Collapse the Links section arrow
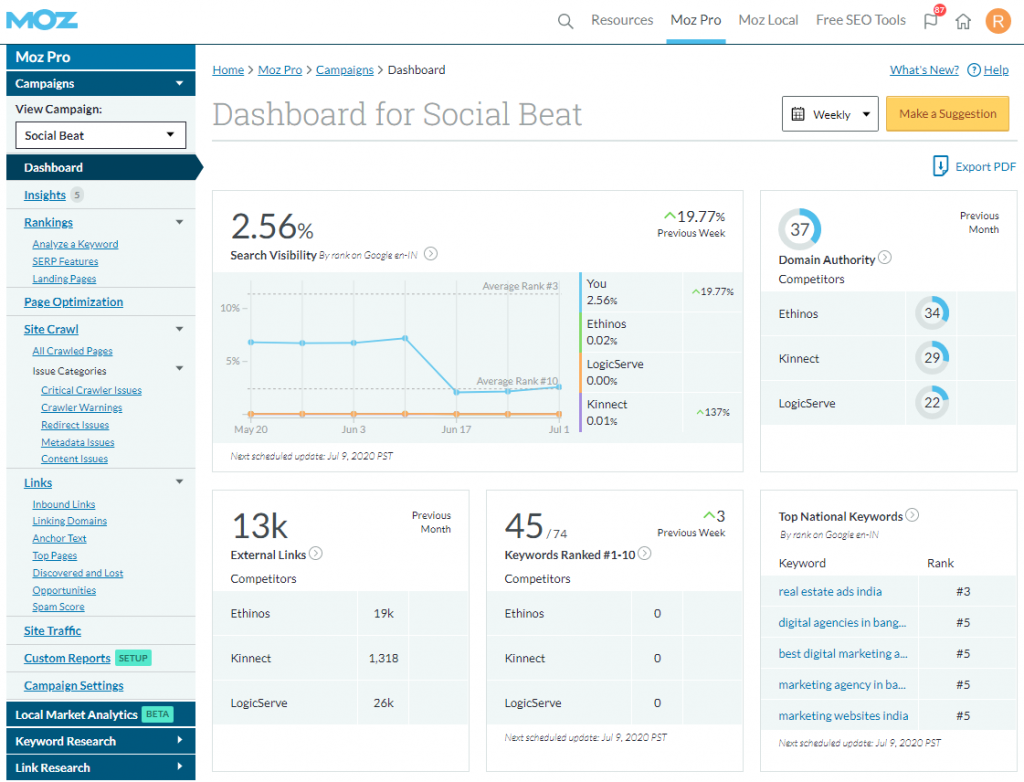The image size is (1024, 782). [180, 482]
